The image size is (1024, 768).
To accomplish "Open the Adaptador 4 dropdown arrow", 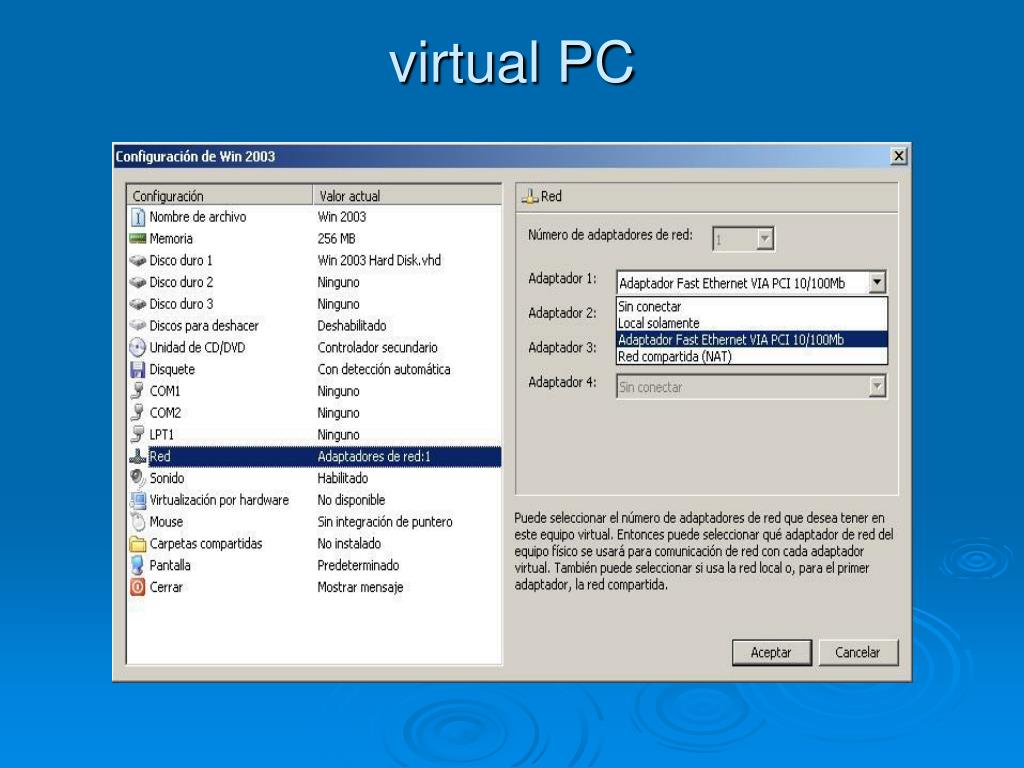I will tap(877, 387).
